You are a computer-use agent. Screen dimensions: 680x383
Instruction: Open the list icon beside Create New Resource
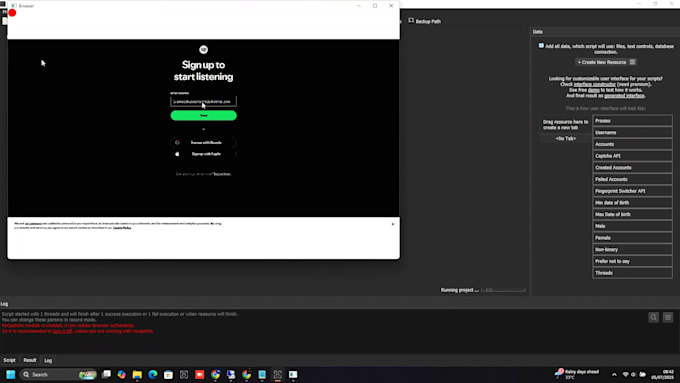[632, 62]
